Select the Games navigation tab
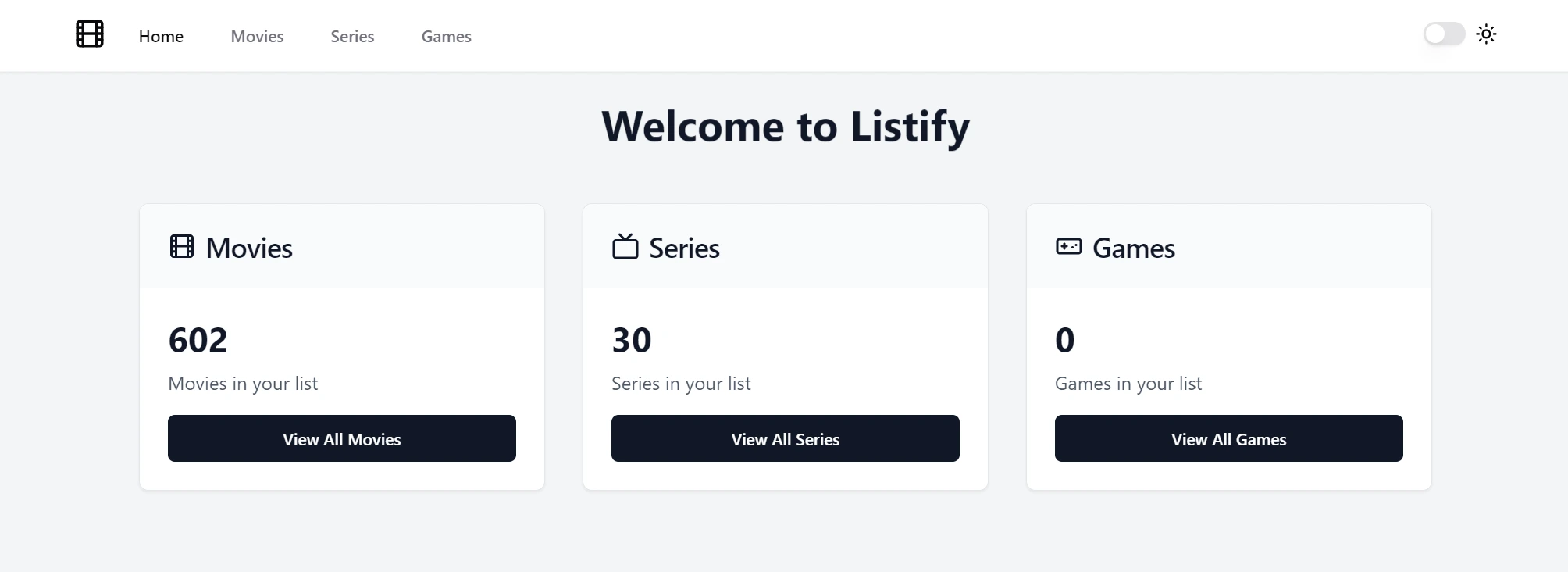The height and width of the screenshot is (572, 1568). 446,37
